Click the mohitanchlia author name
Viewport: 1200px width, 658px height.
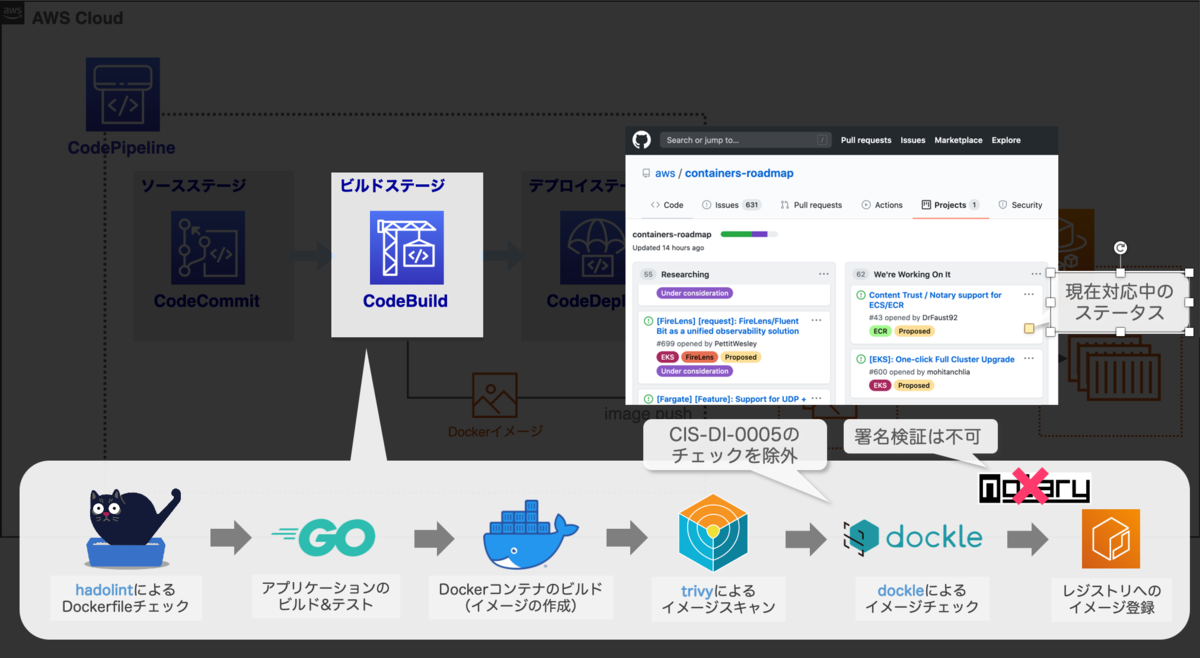tap(949, 372)
